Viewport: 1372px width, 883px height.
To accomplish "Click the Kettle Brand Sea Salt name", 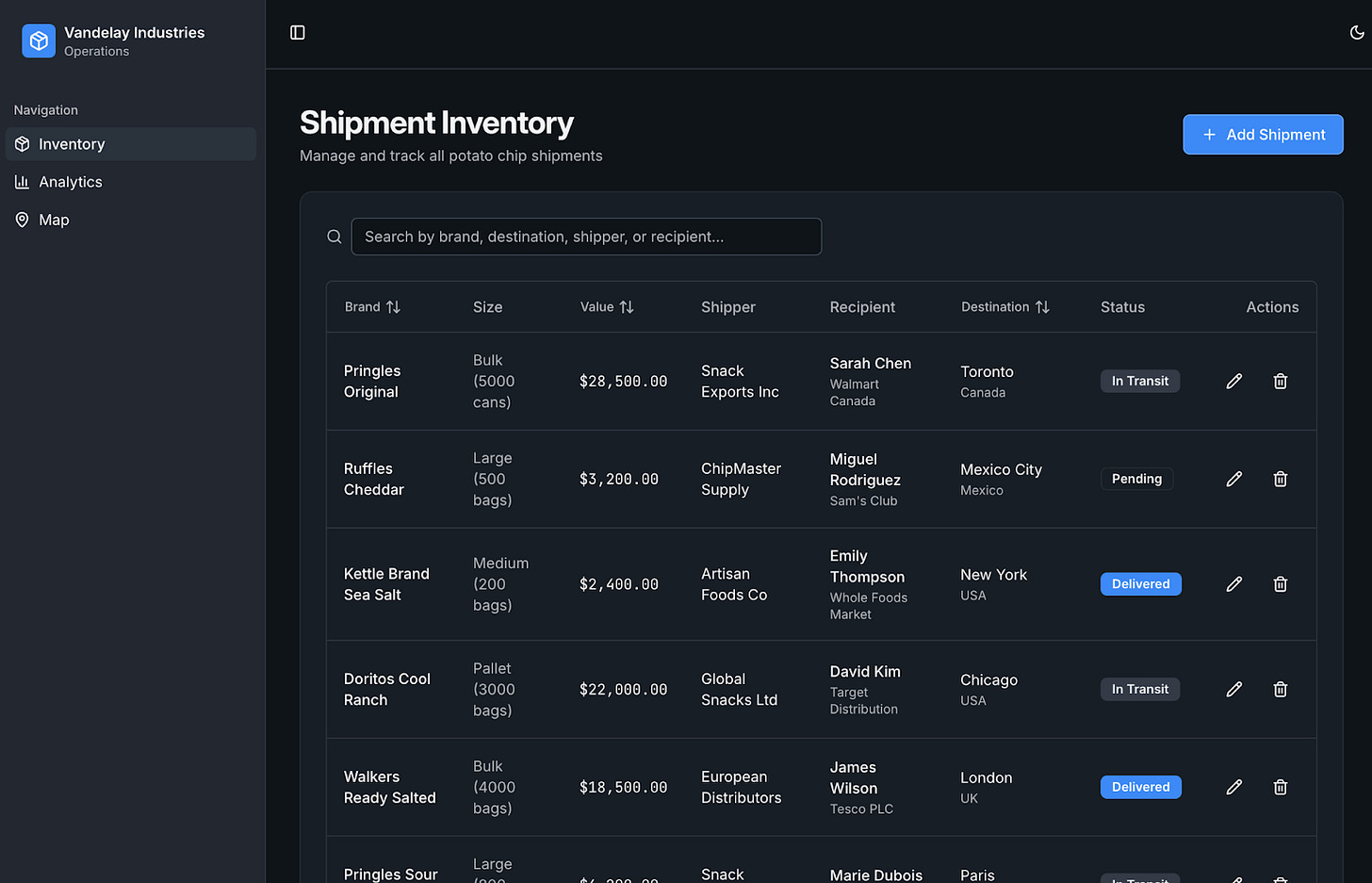I will coord(386,584).
